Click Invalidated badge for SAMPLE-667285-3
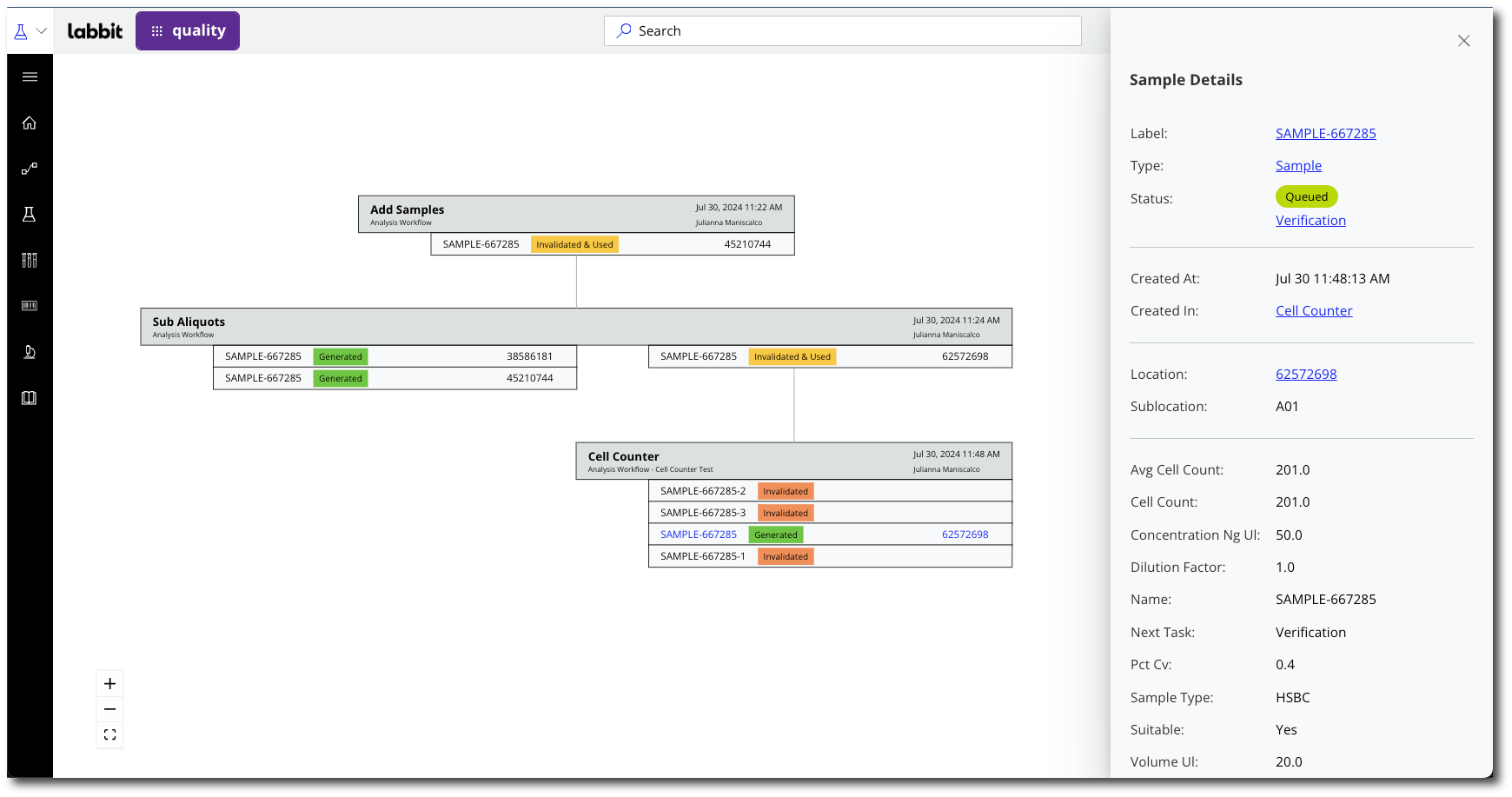Screen dimensions: 1512x797 [786, 514]
